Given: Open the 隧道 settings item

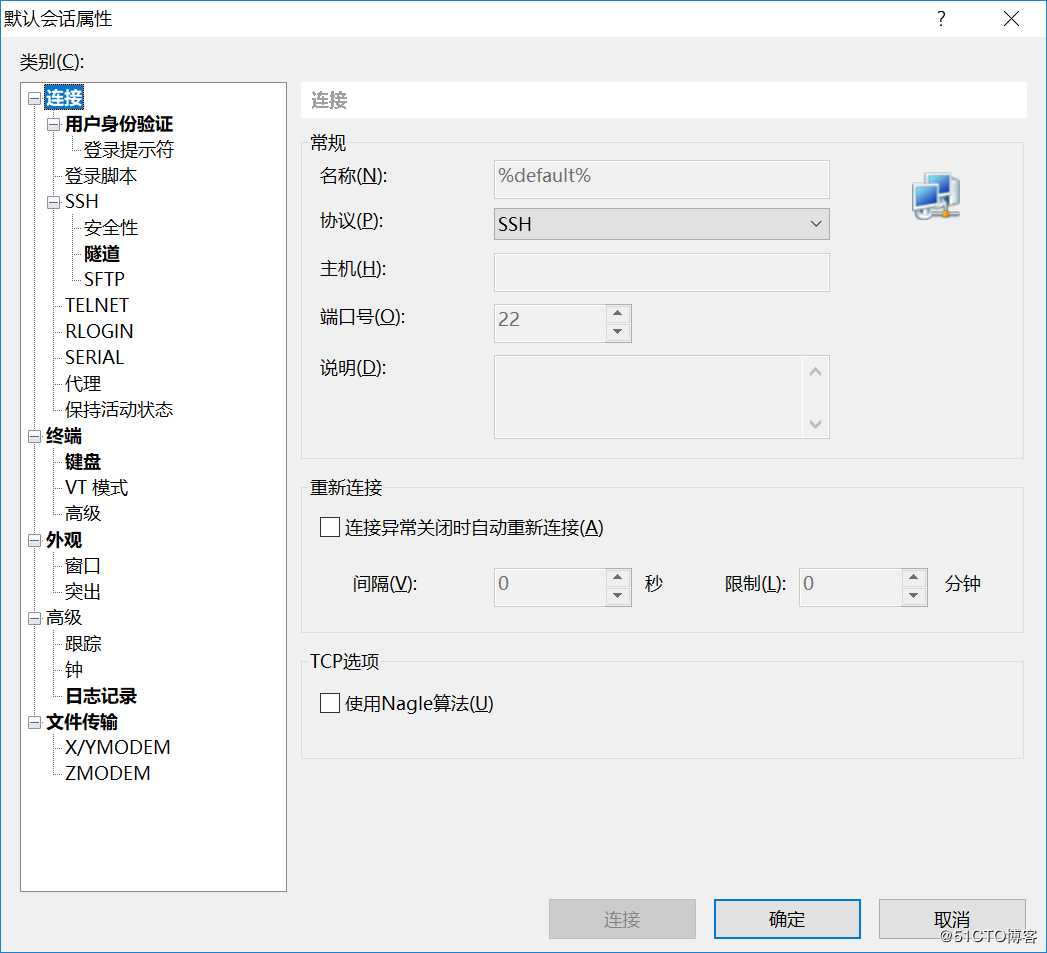Looking at the screenshot, I should pos(101,254).
